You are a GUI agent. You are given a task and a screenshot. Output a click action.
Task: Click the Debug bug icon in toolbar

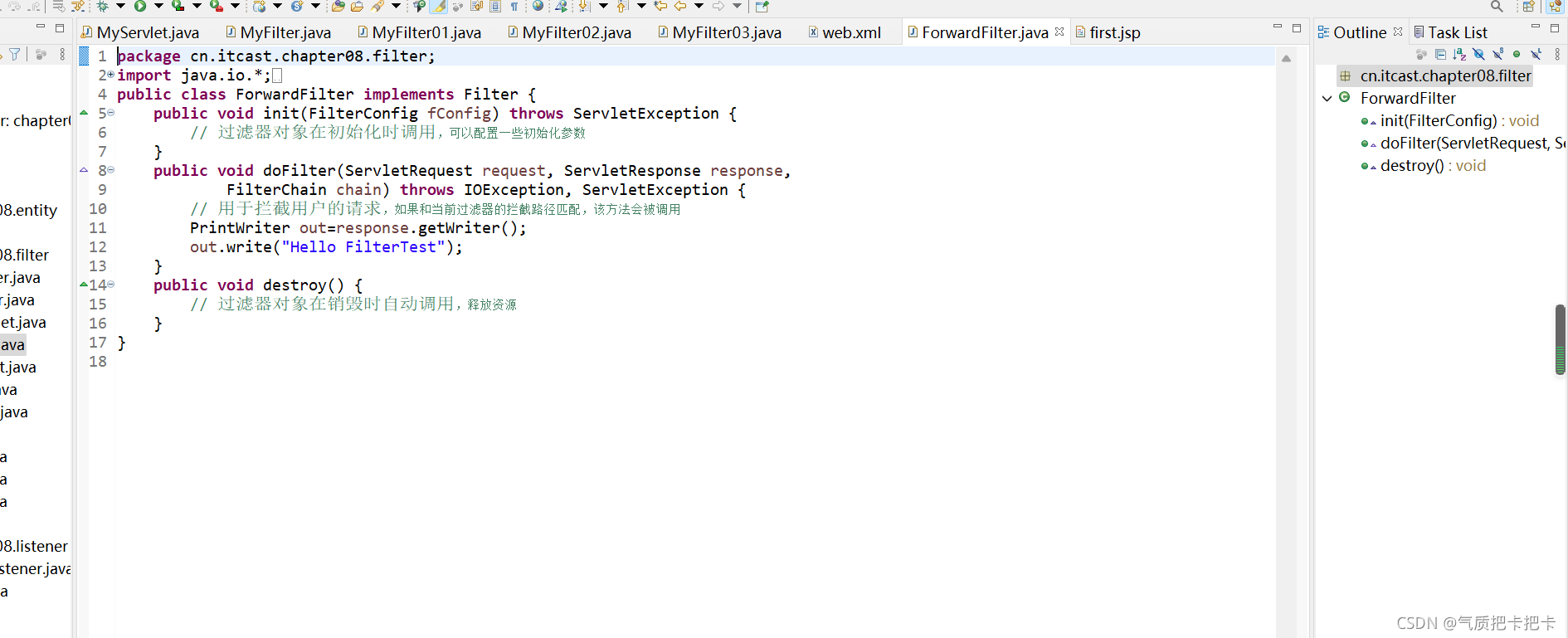102,6
